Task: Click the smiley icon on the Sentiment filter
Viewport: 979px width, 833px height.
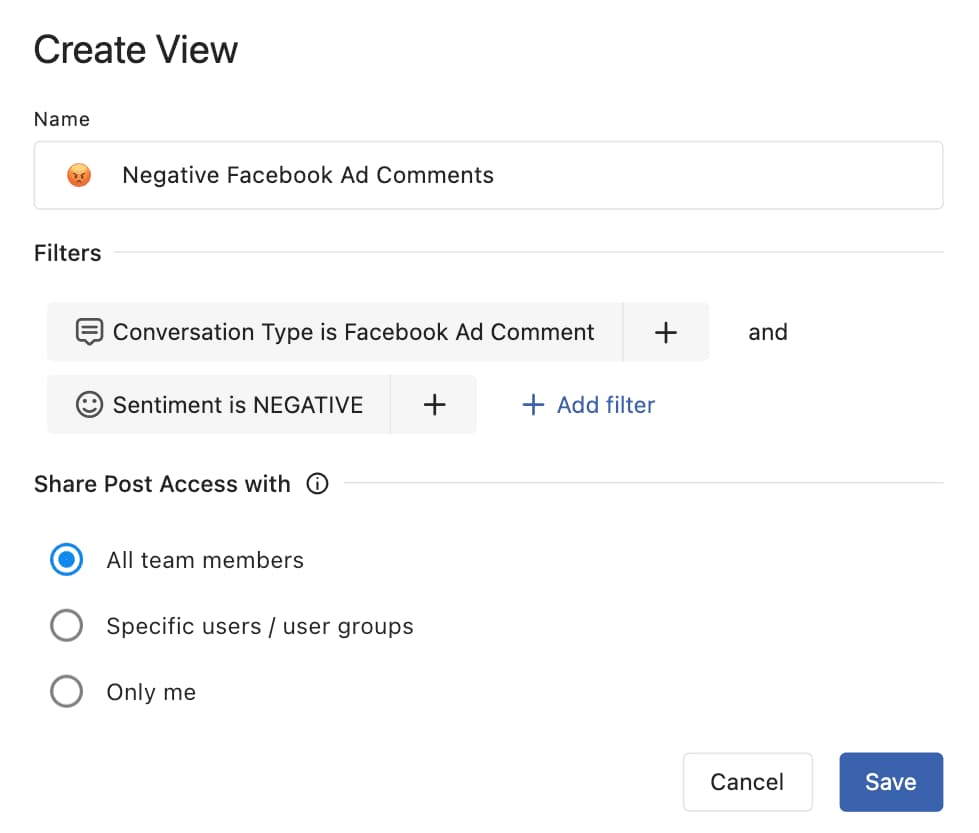Action: coord(90,404)
